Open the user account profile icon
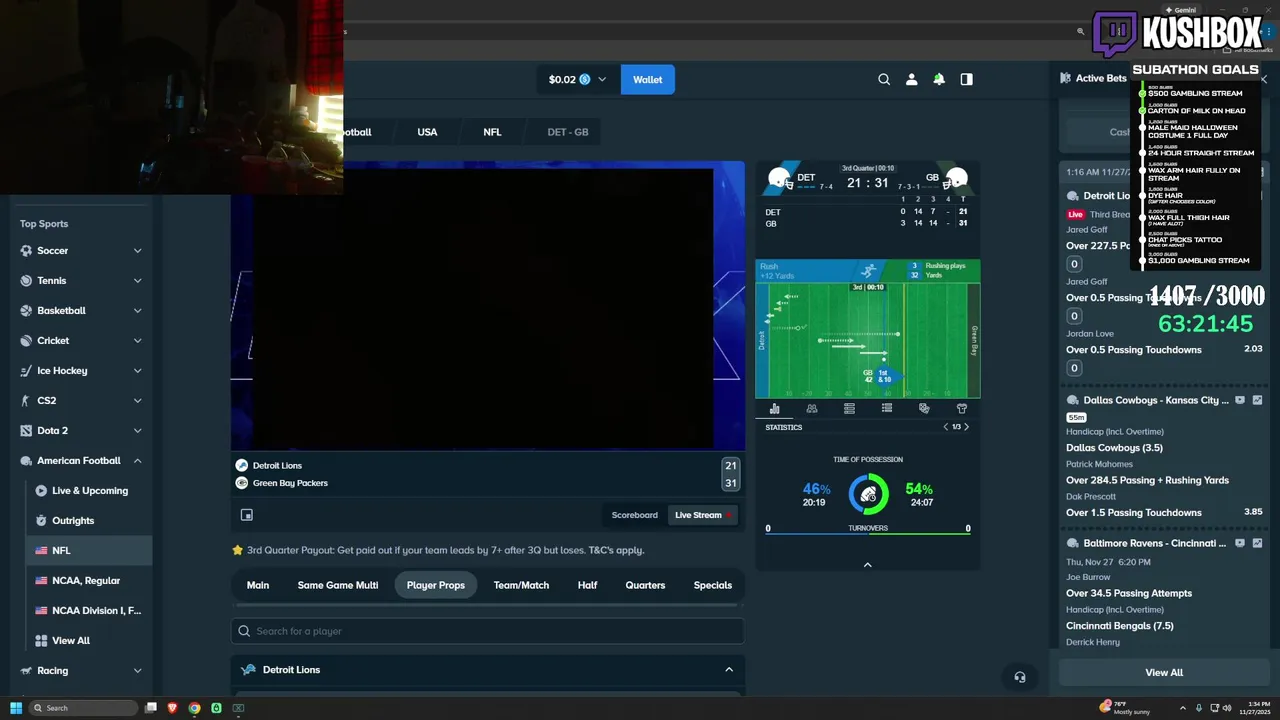This screenshot has height=720, width=1280. [x=911, y=79]
